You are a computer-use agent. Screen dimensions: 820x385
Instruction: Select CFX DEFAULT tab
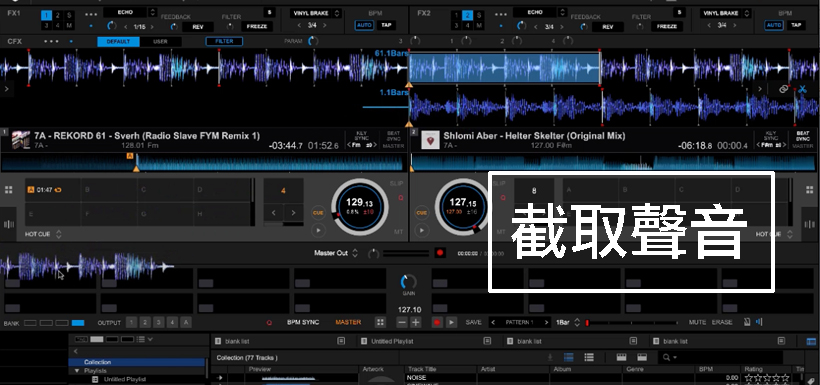pos(118,42)
